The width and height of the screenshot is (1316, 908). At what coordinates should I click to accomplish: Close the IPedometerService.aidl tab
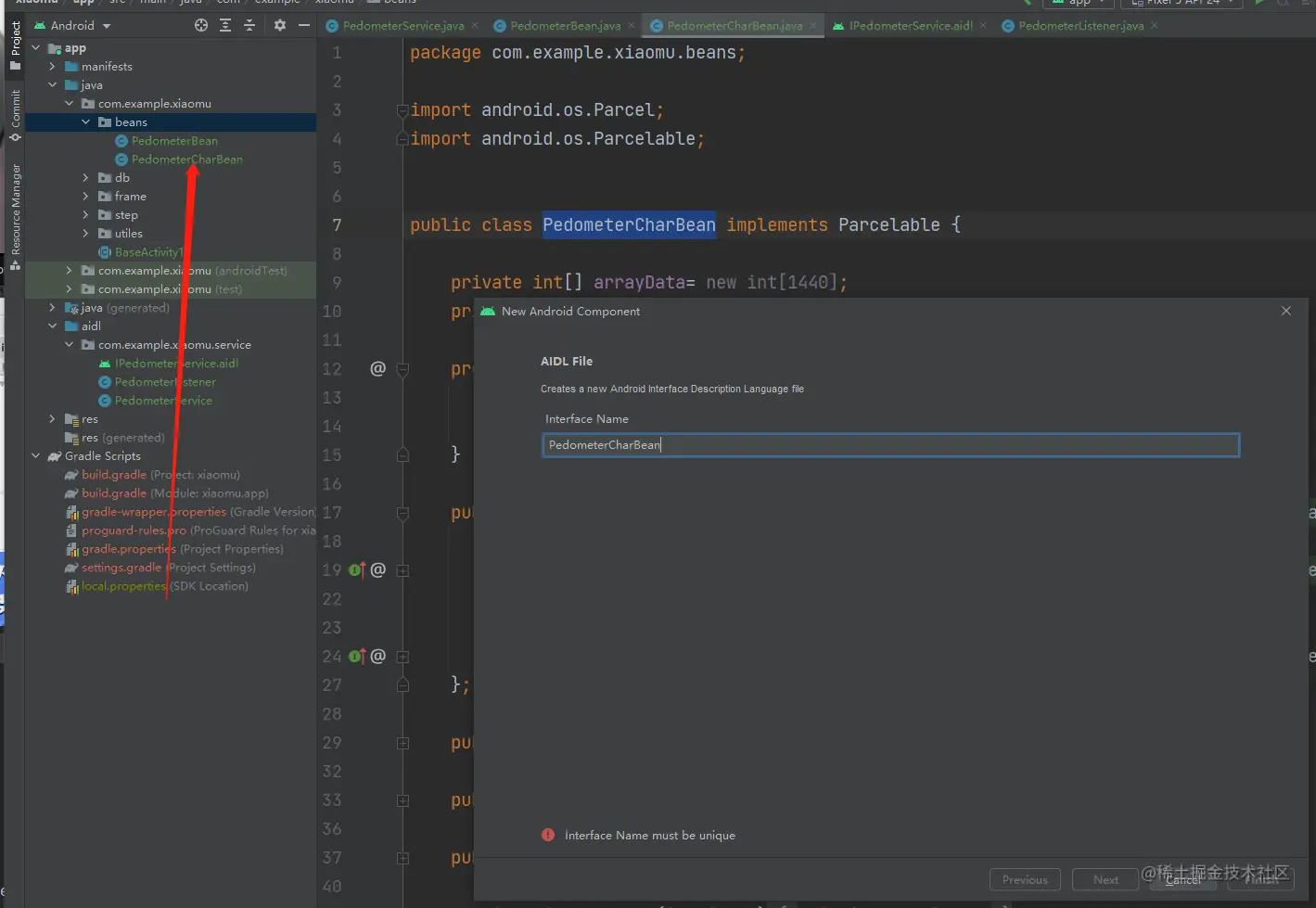tap(983, 26)
